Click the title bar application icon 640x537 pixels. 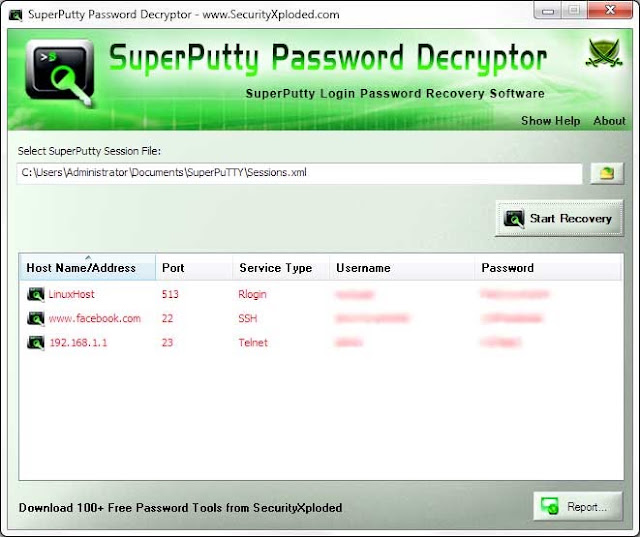(x=16, y=15)
